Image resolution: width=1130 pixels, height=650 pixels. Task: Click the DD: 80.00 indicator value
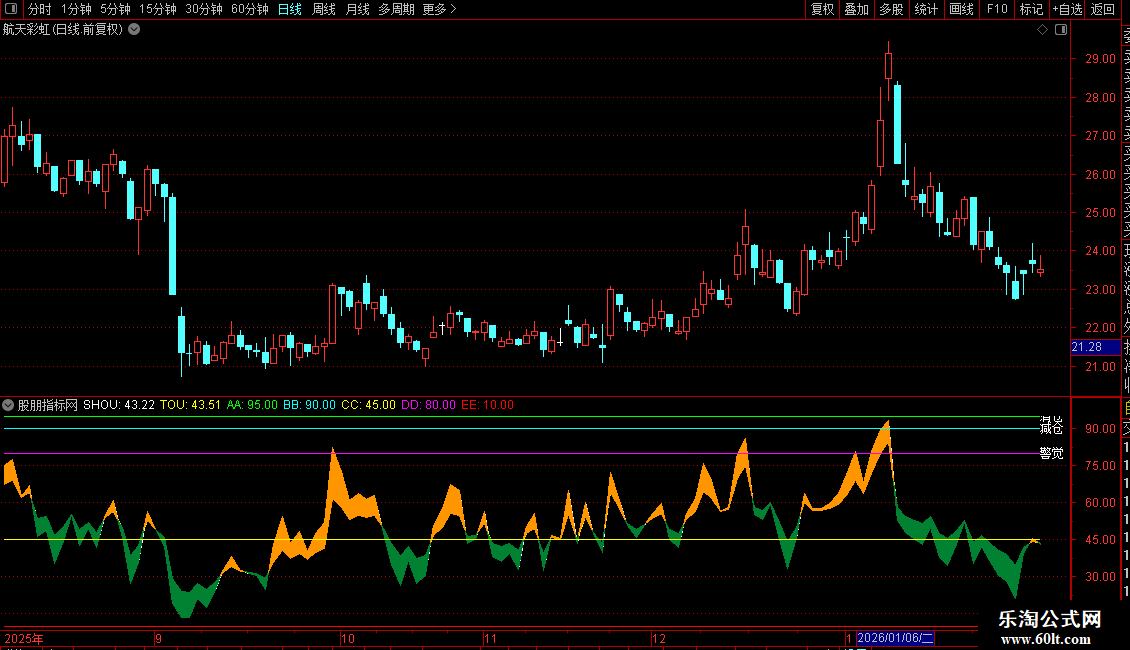pos(428,405)
